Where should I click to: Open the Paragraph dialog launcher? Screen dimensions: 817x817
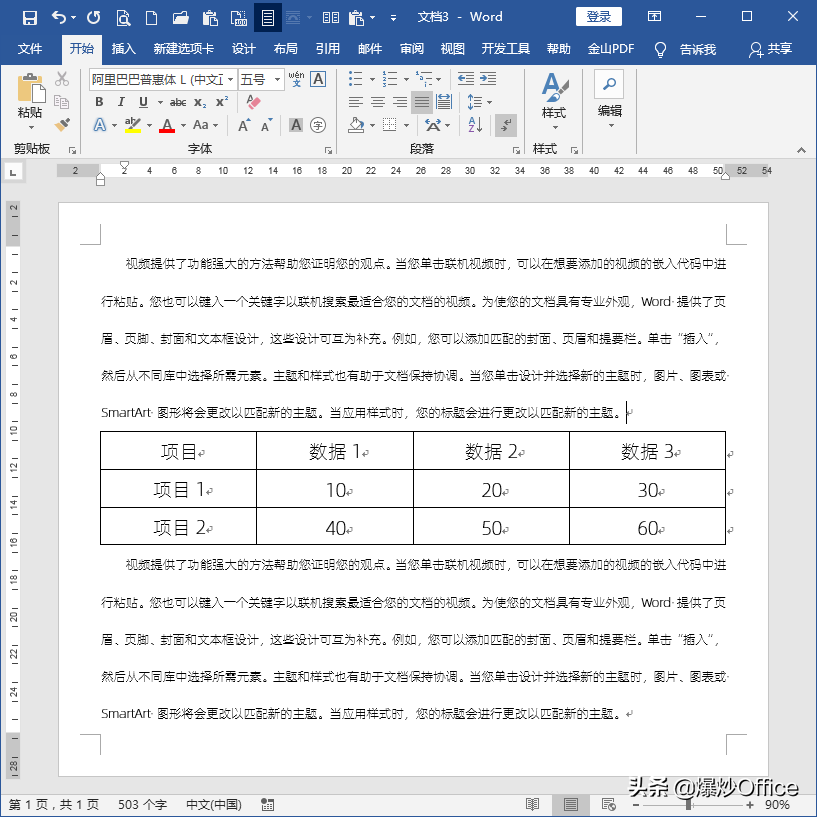[x=516, y=150]
